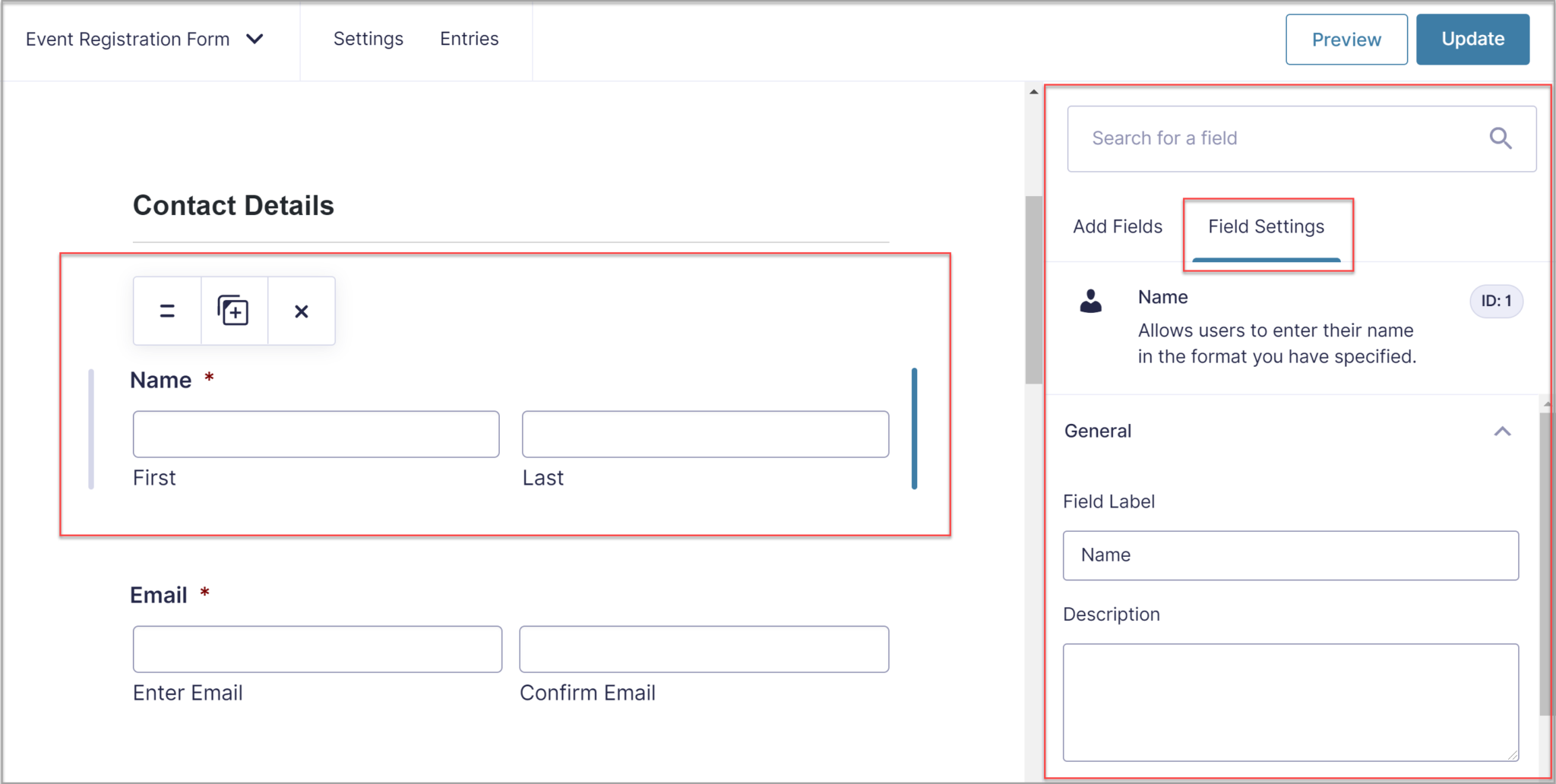Click the Field Label input containing Name
1556x784 pixels.
(x=1289, y=555)
